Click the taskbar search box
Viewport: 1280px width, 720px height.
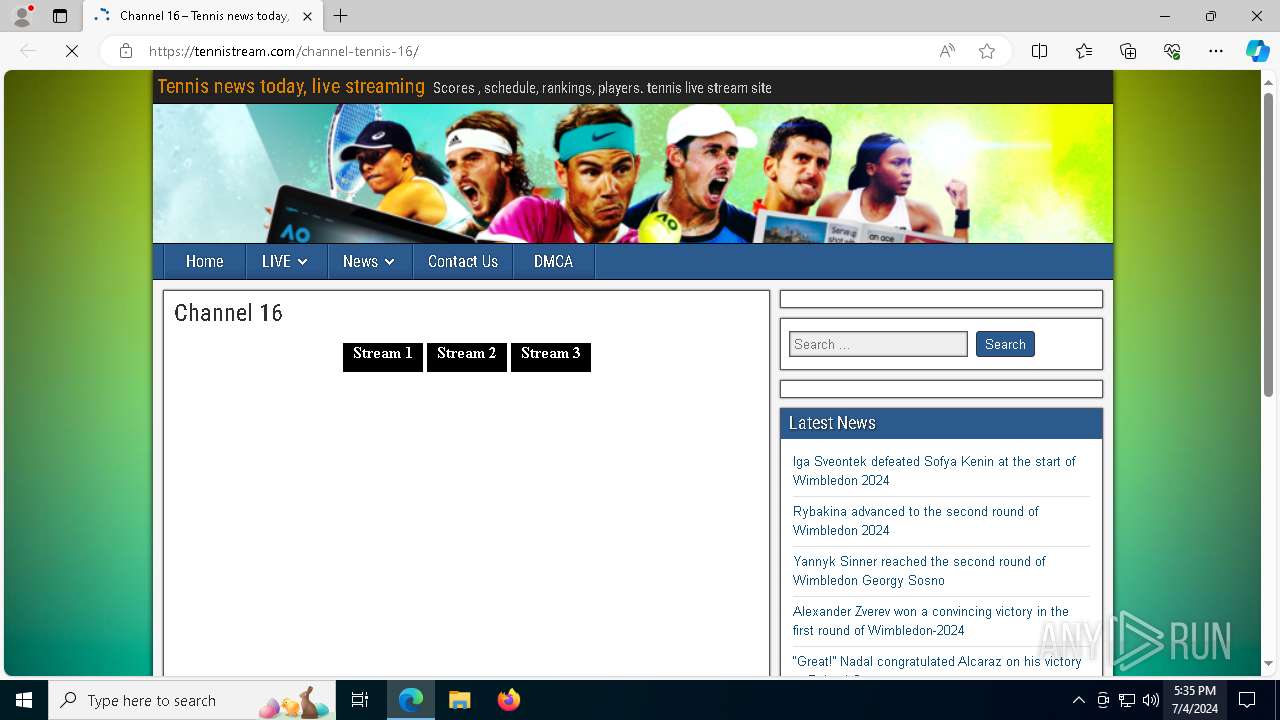(192, 700)
